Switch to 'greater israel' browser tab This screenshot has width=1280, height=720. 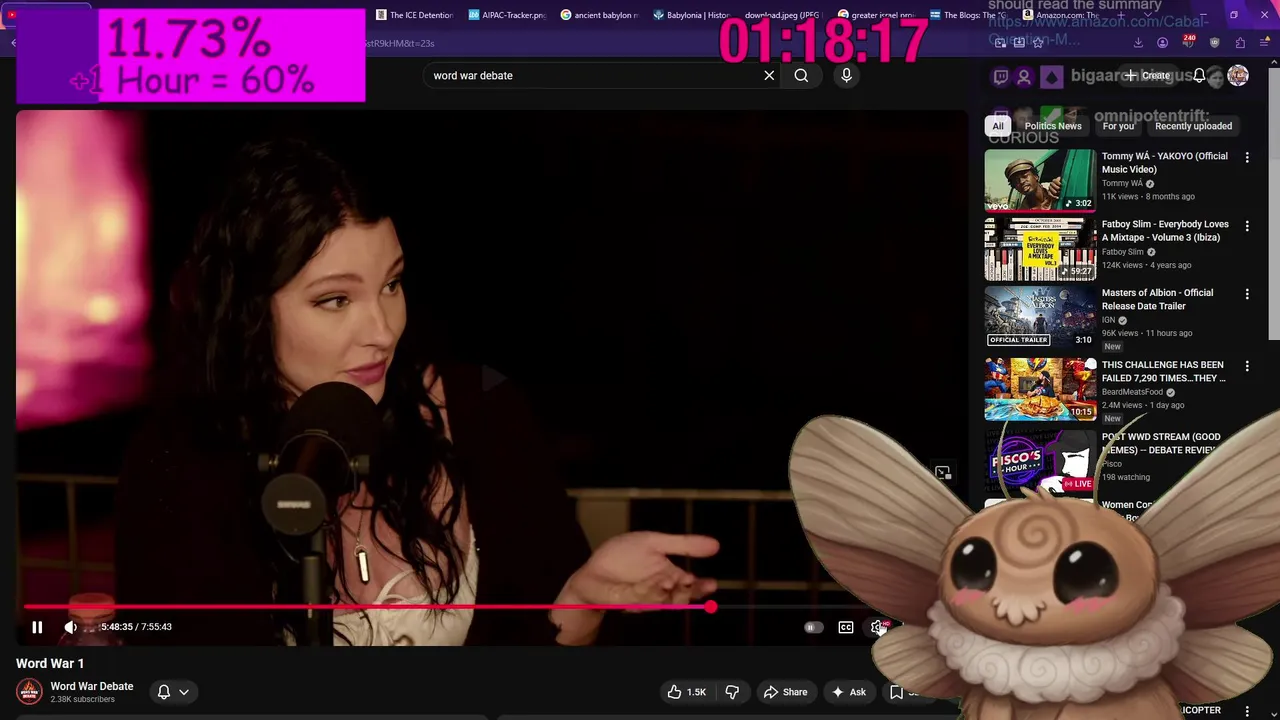point(875,15)
